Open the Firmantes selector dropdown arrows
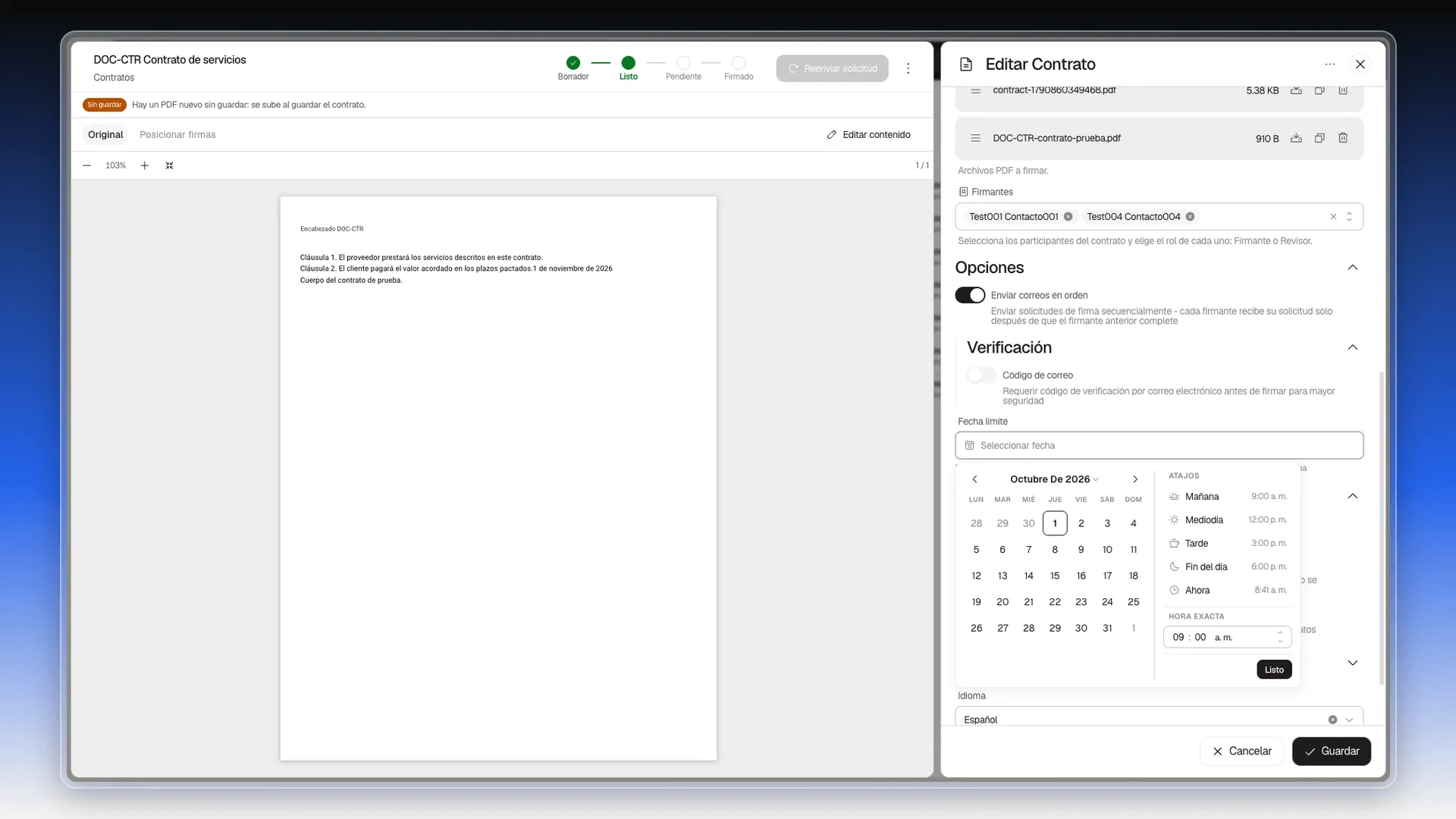Viewport: 1456px width, 819px height. tap(1349, 217)
